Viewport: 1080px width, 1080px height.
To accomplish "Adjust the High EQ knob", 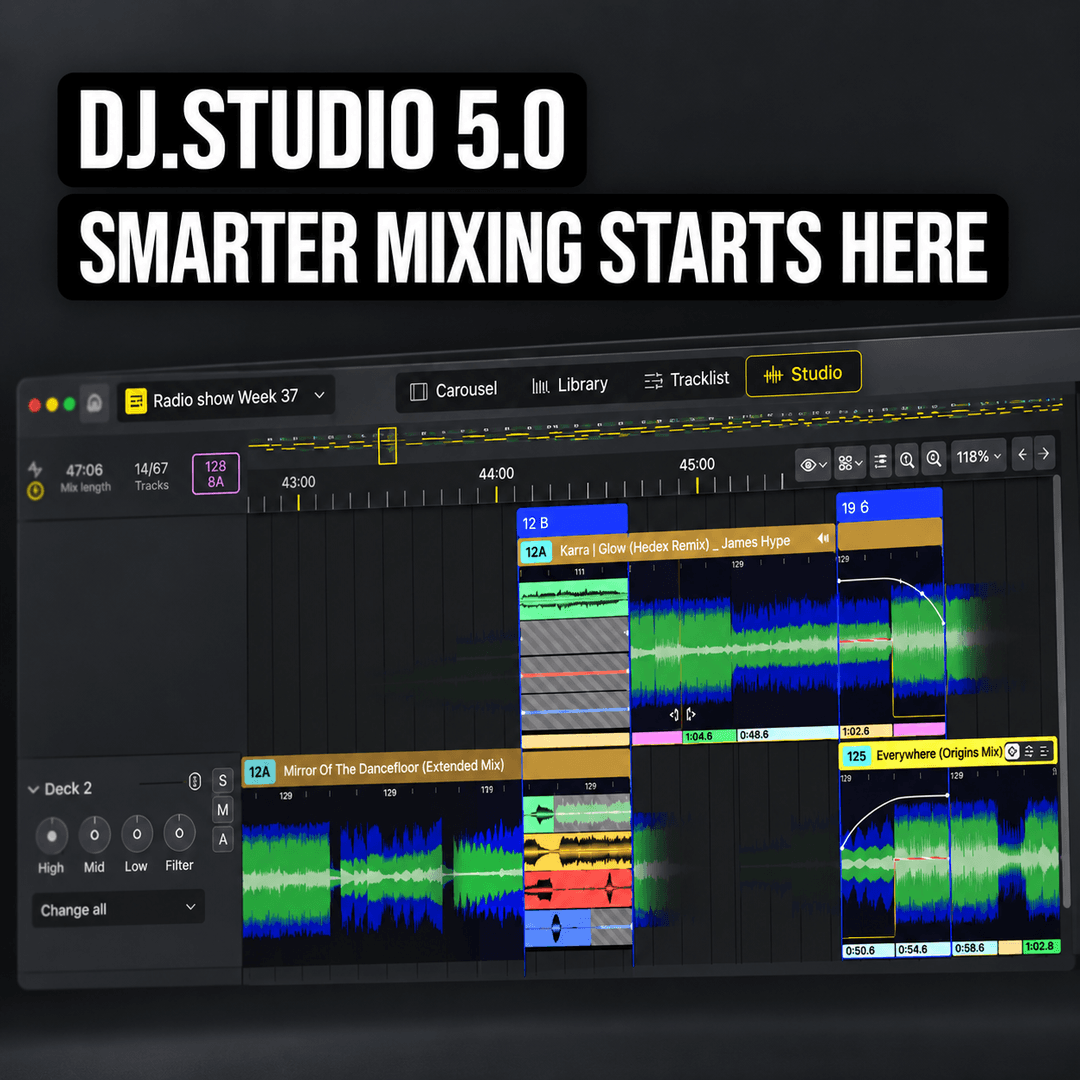I will [x=52, y=835].
